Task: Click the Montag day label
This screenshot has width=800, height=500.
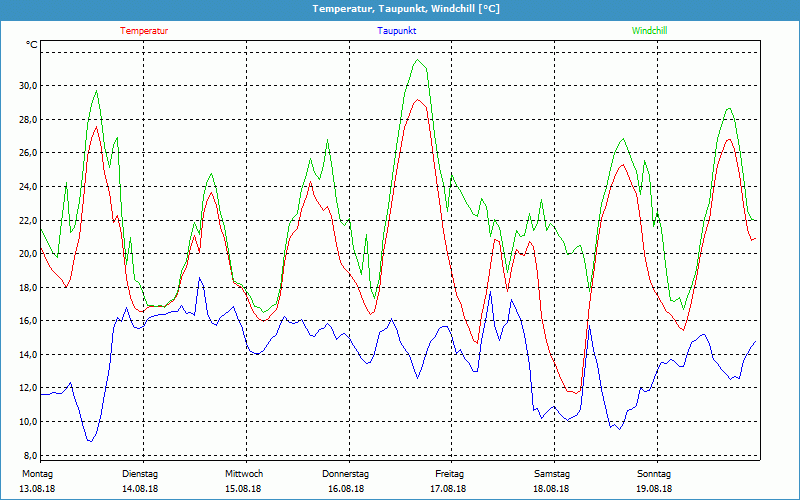Action: click(x=37, y=474)
